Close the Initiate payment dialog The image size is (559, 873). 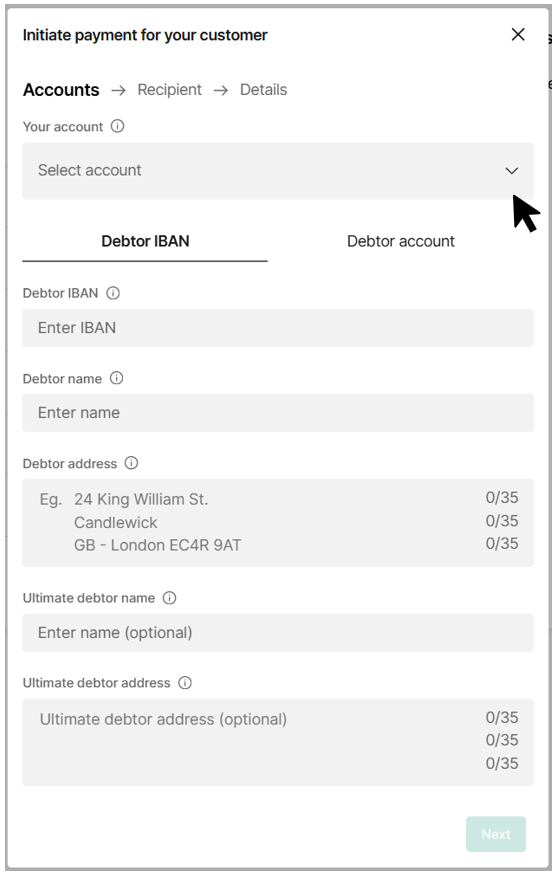tap(518, 35)
